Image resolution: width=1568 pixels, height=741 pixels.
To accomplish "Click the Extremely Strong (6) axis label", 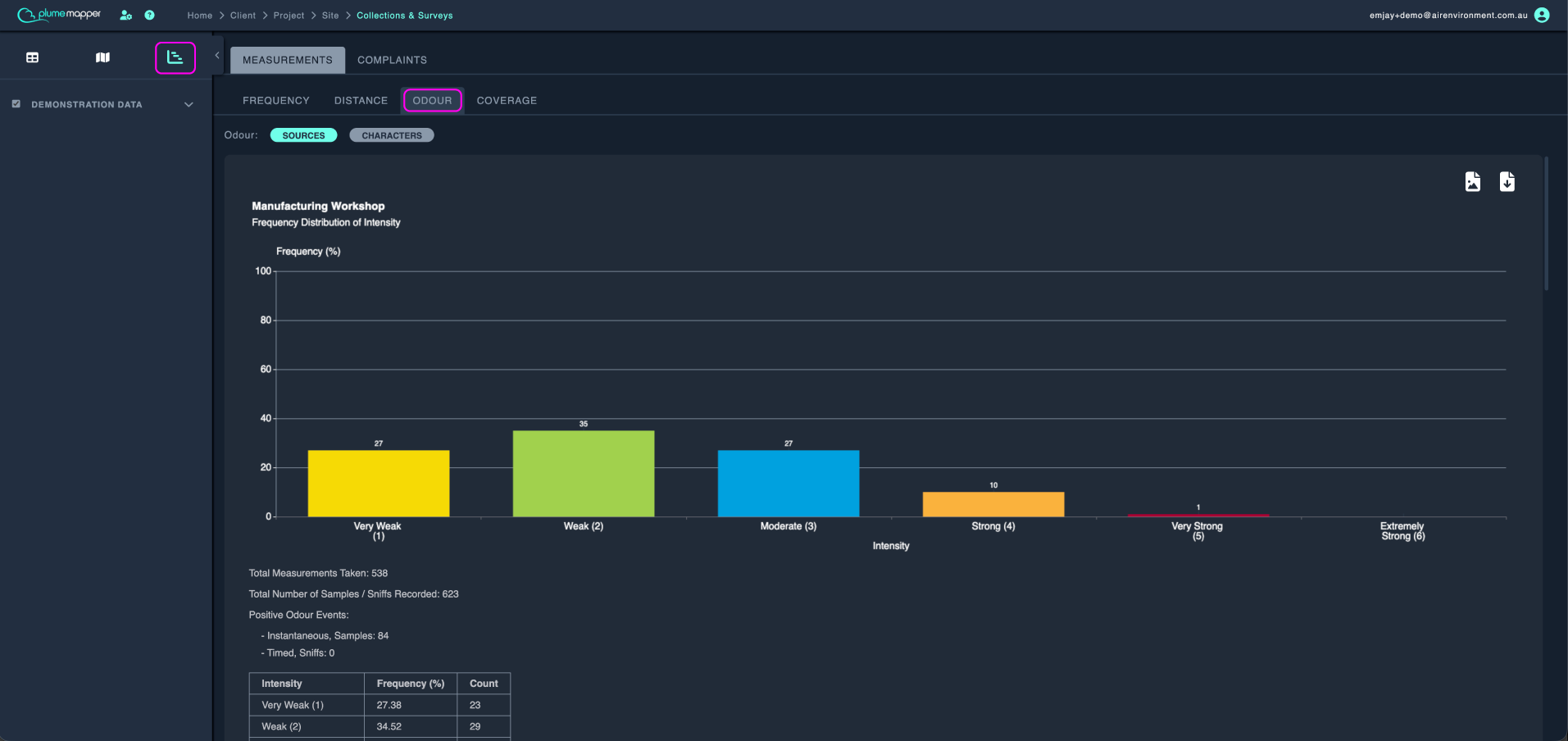I will [x=1402, y=531].
